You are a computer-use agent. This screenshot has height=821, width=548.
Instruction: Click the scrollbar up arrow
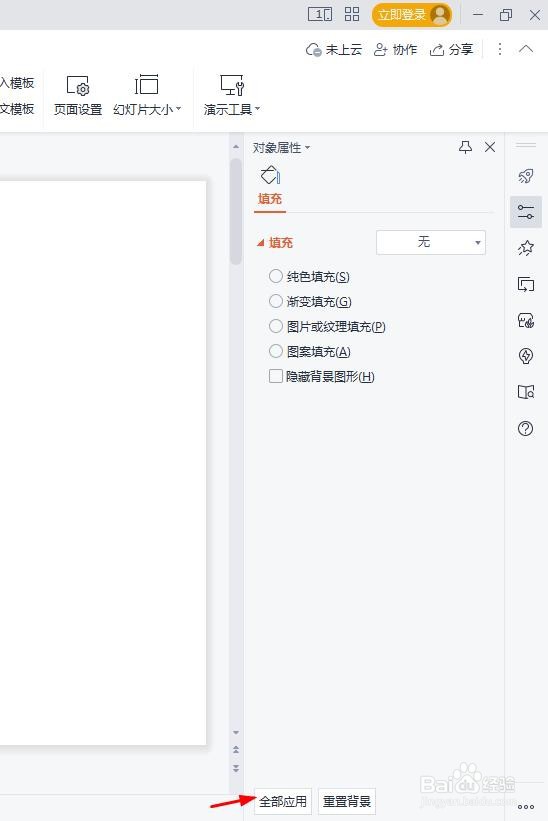pos(236,147)
